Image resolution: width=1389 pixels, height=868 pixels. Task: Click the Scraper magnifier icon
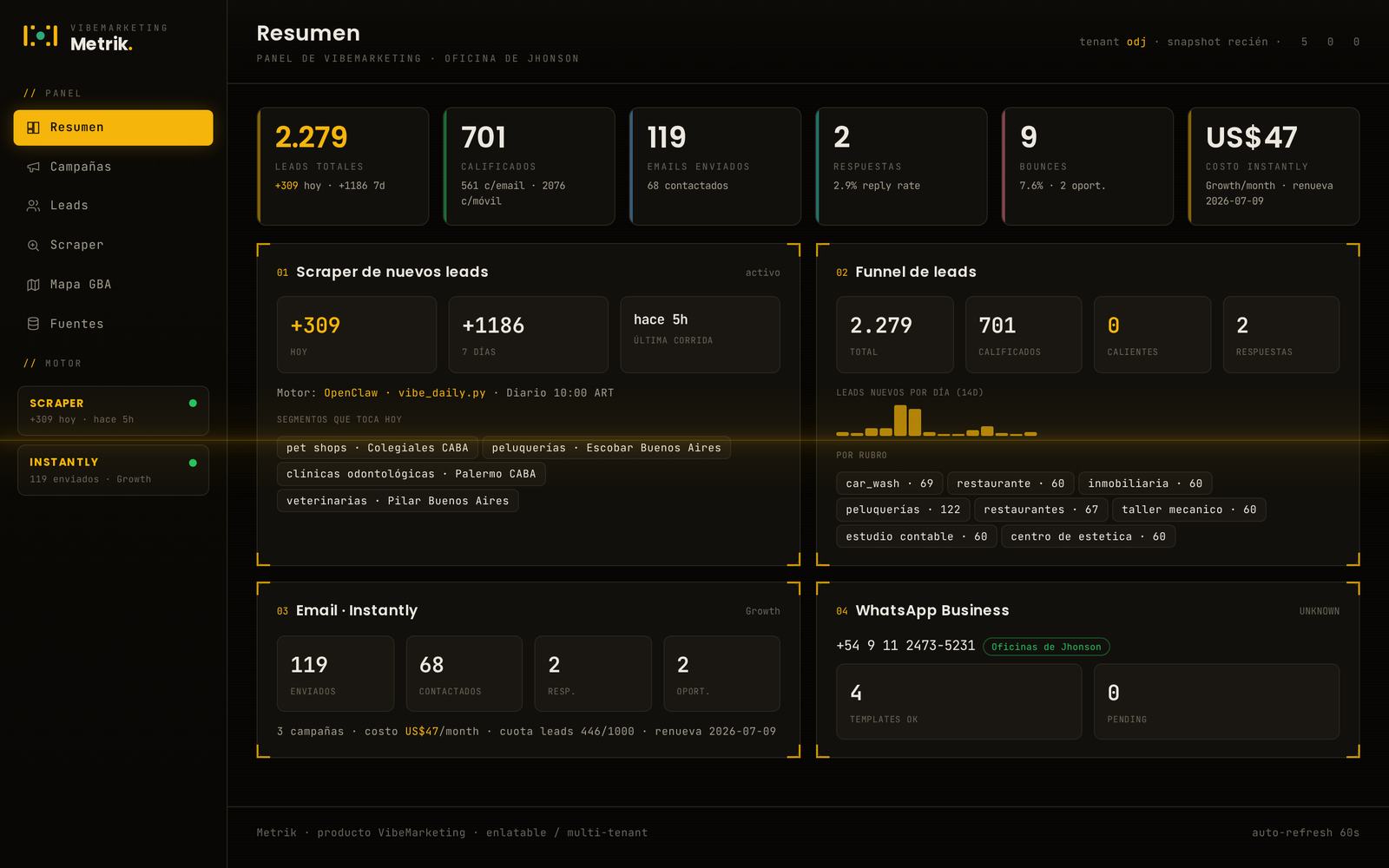(33, 246)
